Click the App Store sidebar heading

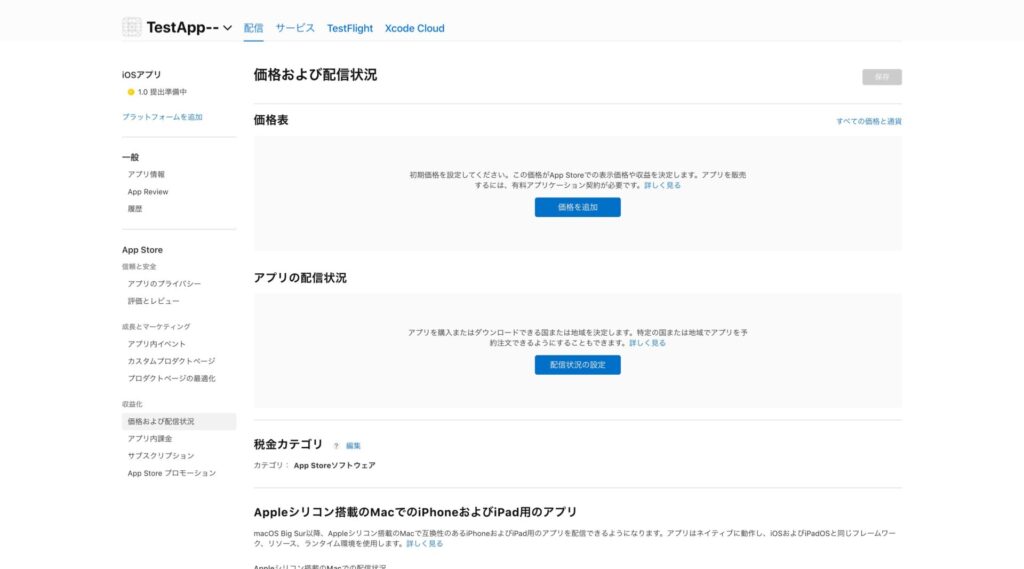coord(142,250)
